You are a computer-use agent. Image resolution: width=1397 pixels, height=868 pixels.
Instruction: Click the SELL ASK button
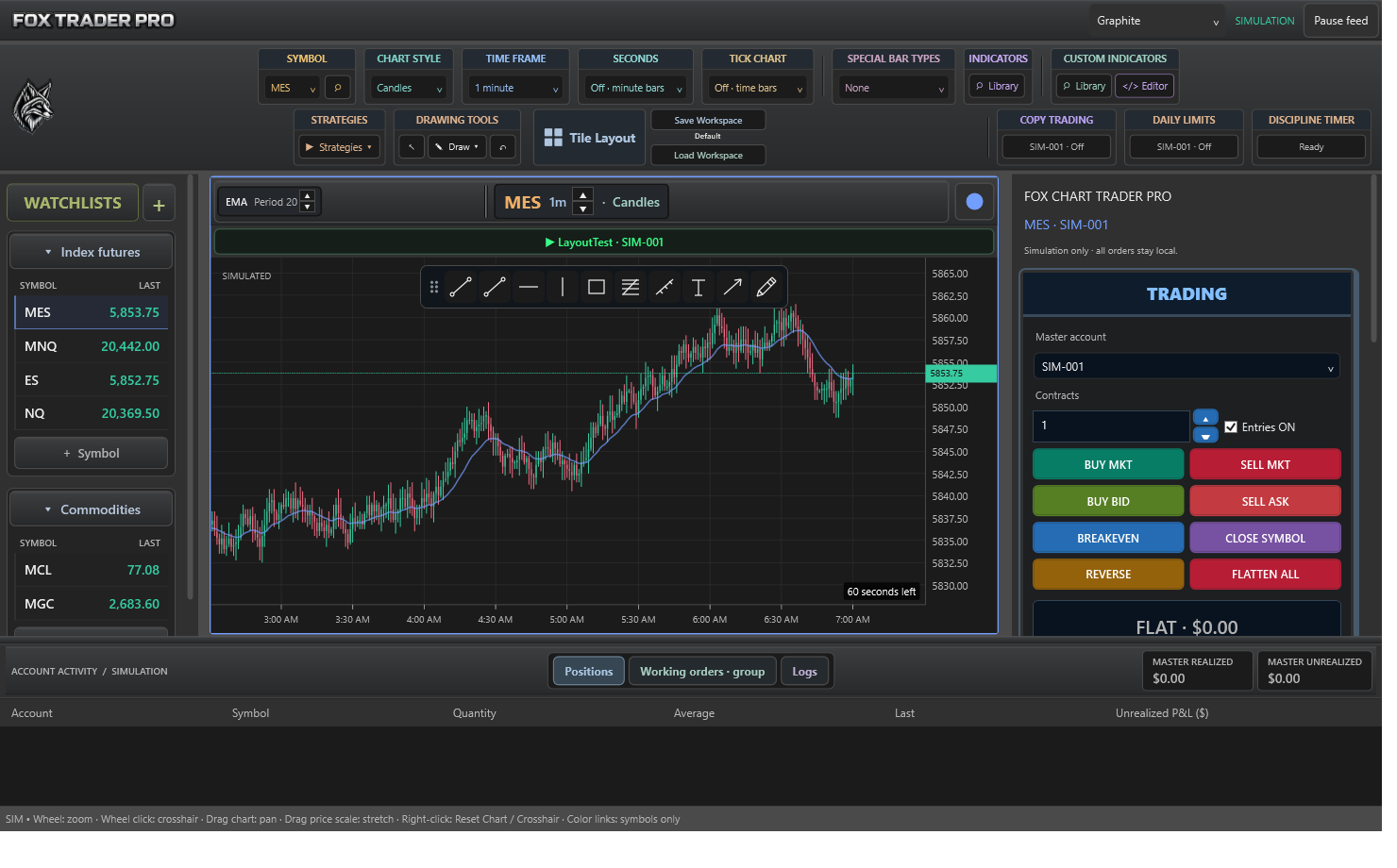click(x=1265, y=502)
